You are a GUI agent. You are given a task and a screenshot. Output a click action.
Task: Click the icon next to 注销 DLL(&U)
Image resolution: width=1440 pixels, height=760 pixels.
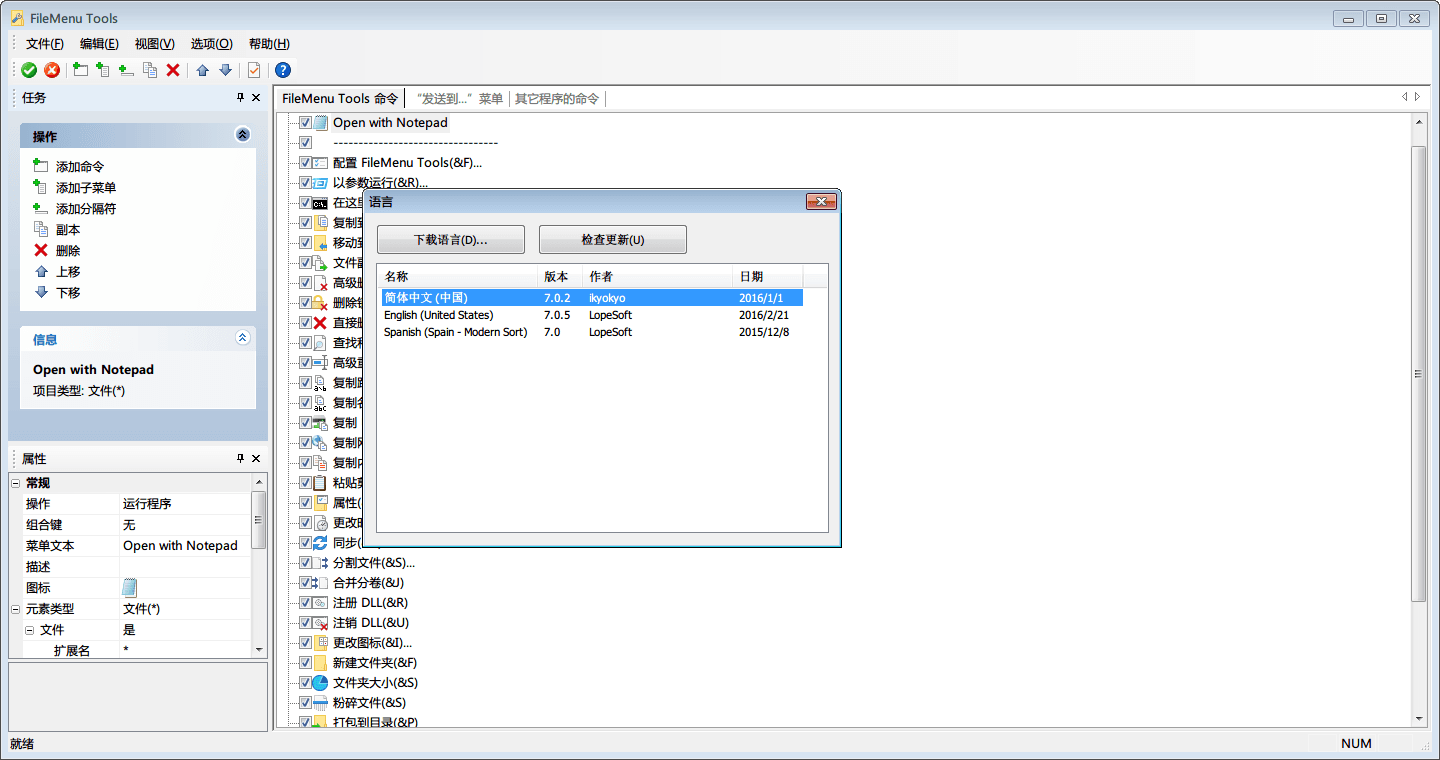[321, 623]
